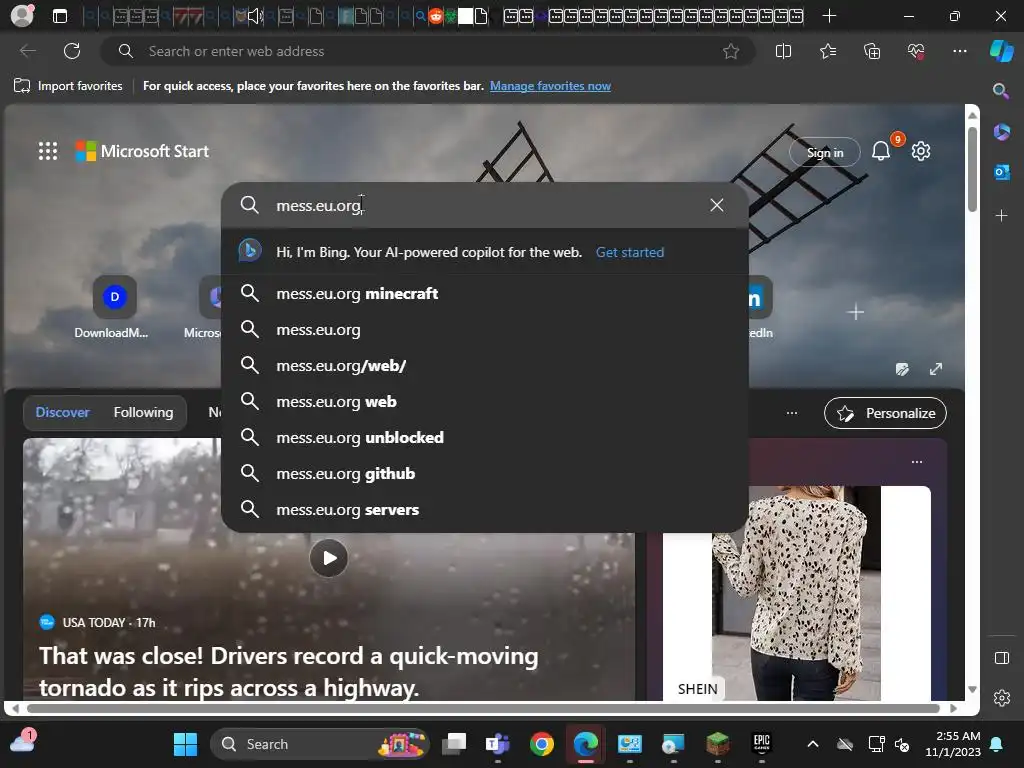The width and height of the screenshot is (1024, 768).
Task: Open the SHEIN ad card options ellipsis
Action: click(917, 462)
